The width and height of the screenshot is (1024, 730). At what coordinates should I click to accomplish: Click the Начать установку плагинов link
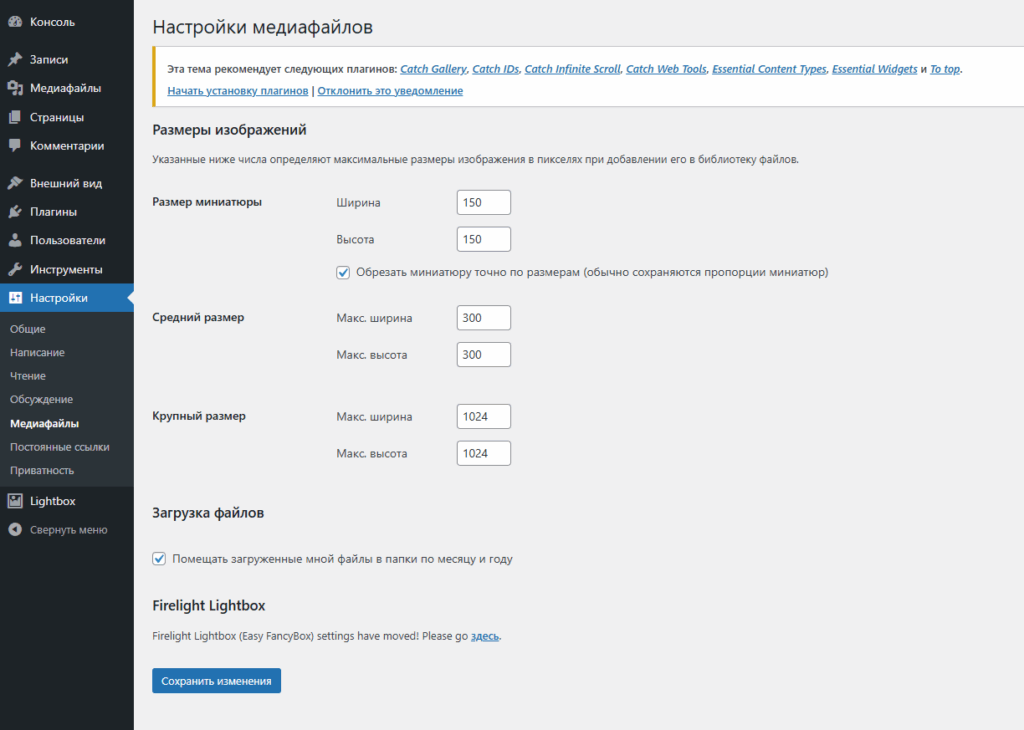[x=237, y=91]
